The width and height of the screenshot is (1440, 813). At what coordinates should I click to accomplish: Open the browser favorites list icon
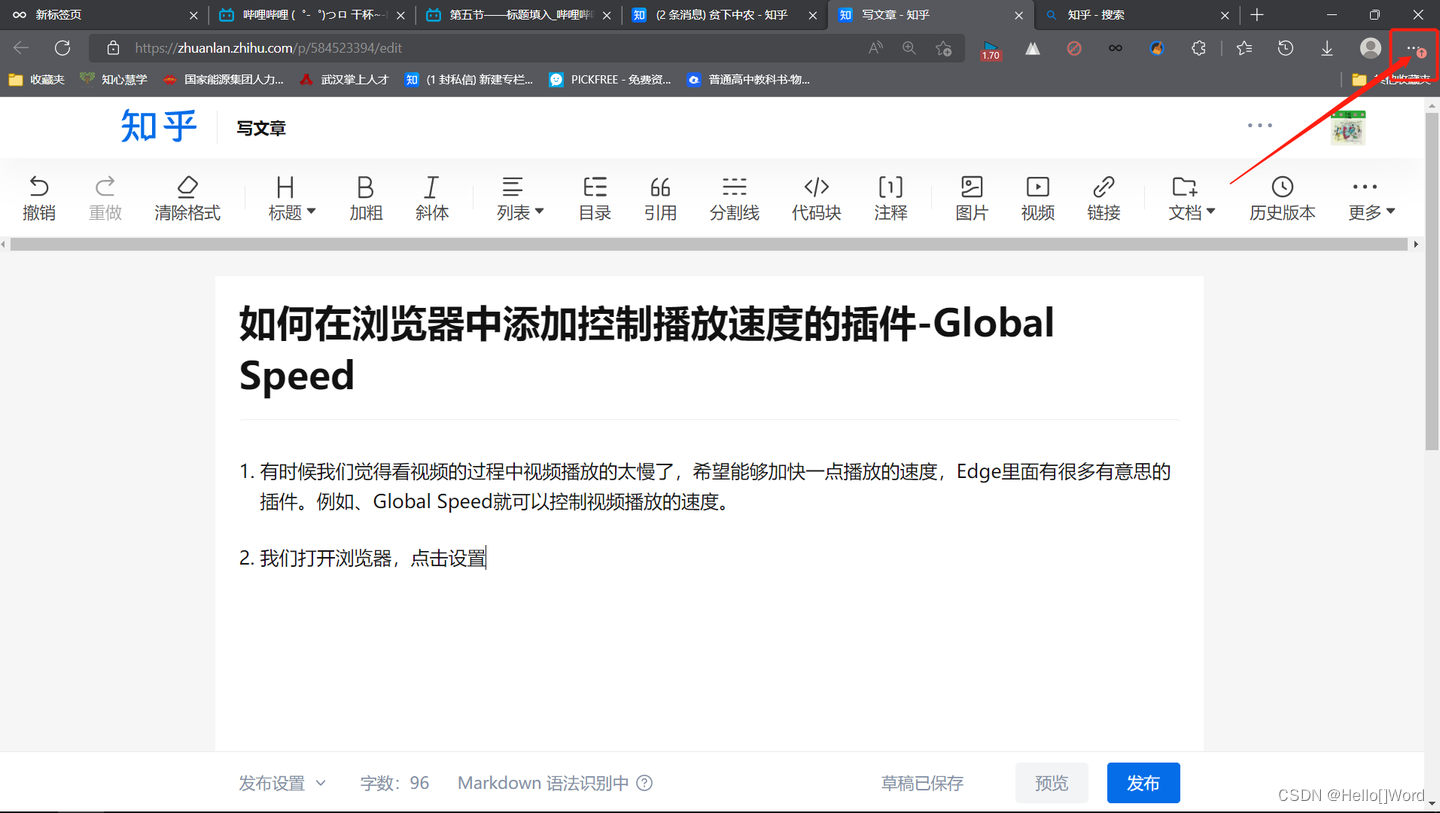point(1244,48)
